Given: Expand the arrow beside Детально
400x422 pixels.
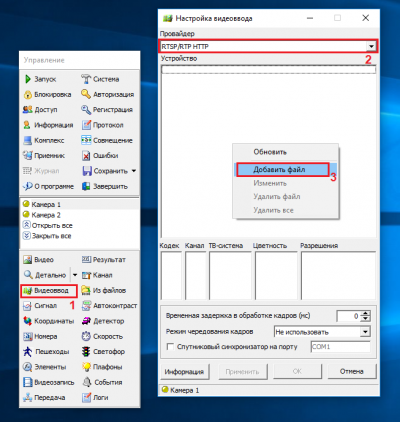Looking at the screenshot, I should [x=75, y=275].
